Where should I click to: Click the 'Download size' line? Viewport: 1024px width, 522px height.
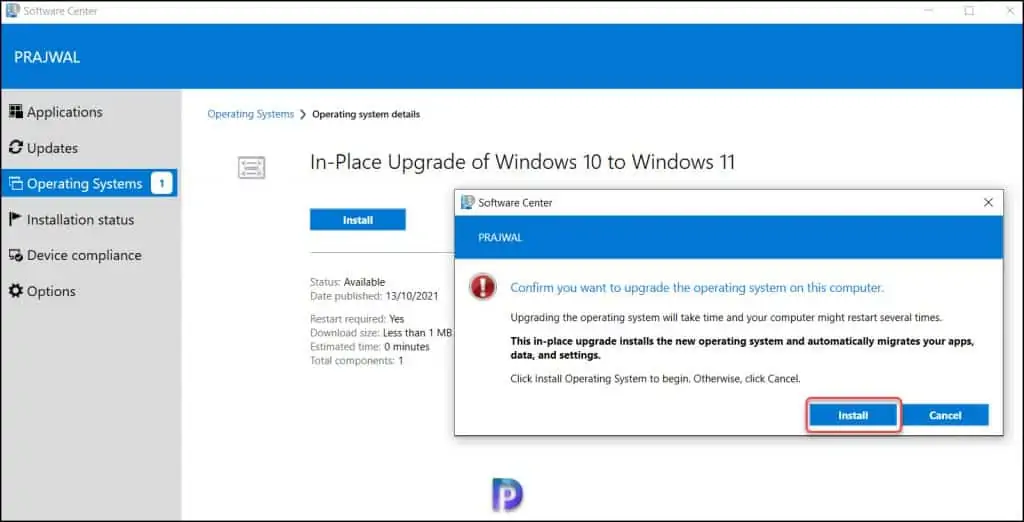click(x=381, y=333)
